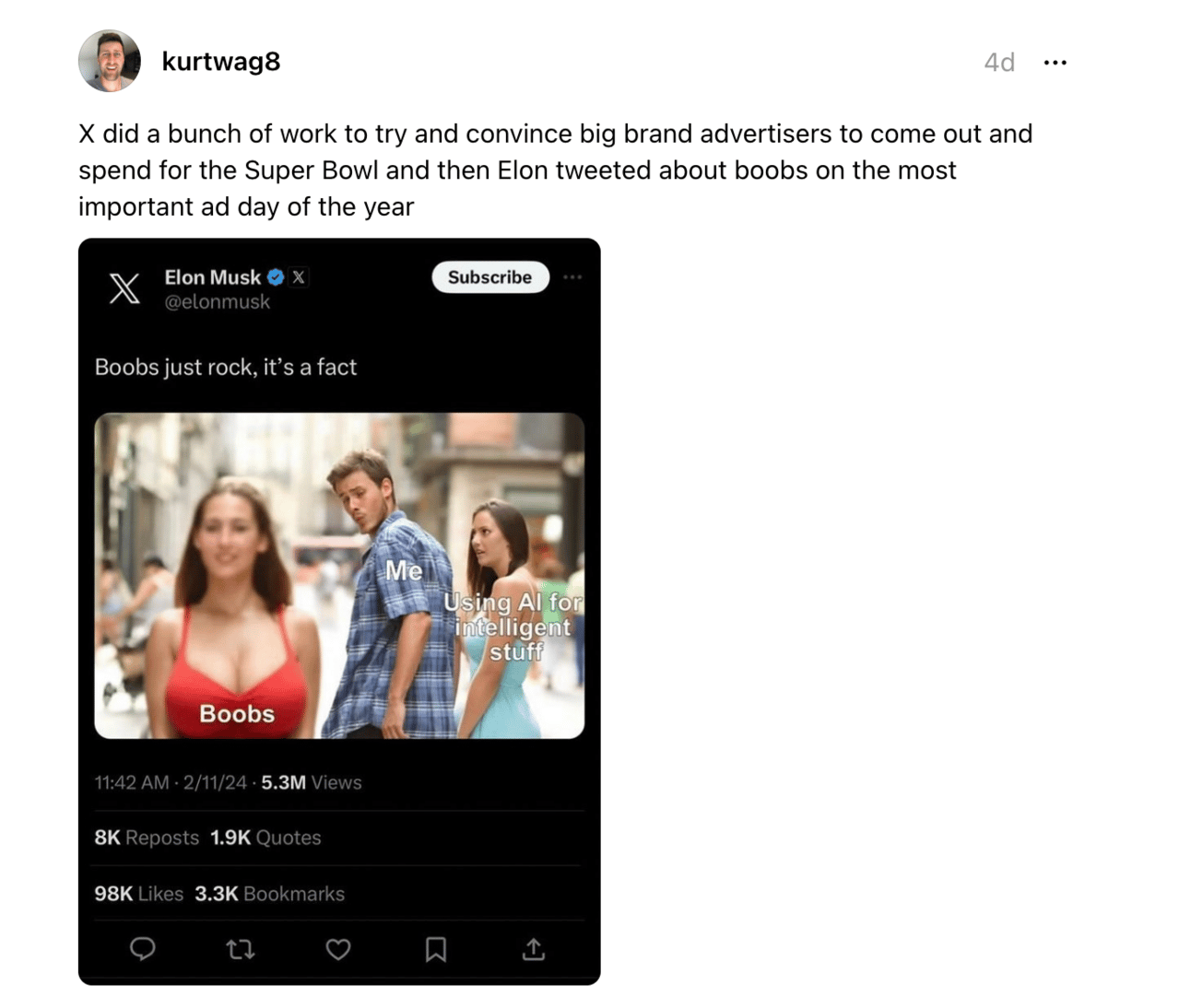Open the kurtwag8 username link
The image size is (1191, 1008).
[x=221, y=62]
